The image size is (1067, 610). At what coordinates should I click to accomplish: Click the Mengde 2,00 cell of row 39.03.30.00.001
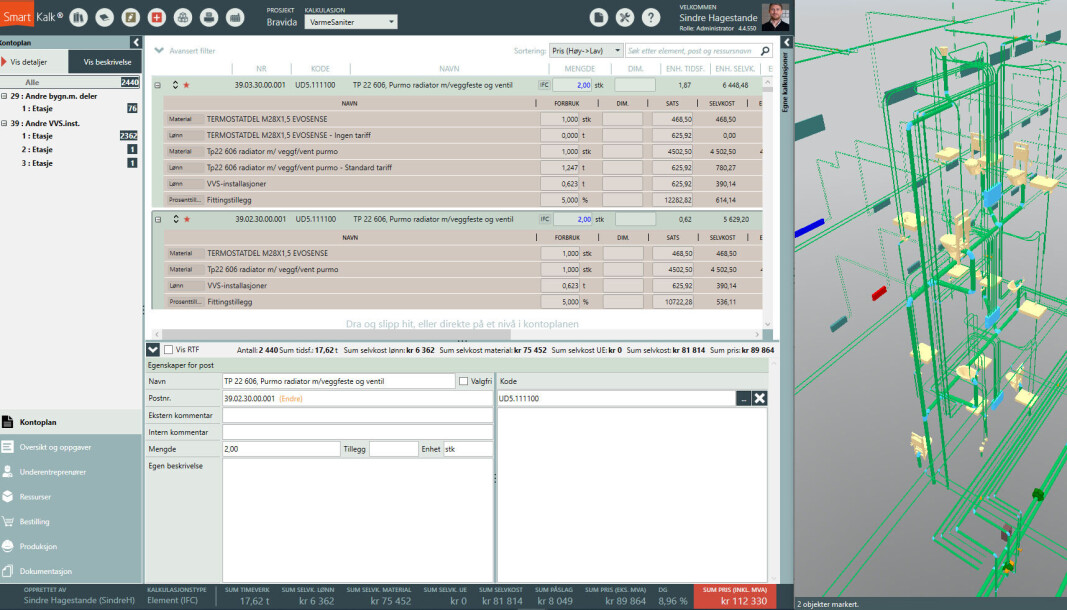[572, 85]
